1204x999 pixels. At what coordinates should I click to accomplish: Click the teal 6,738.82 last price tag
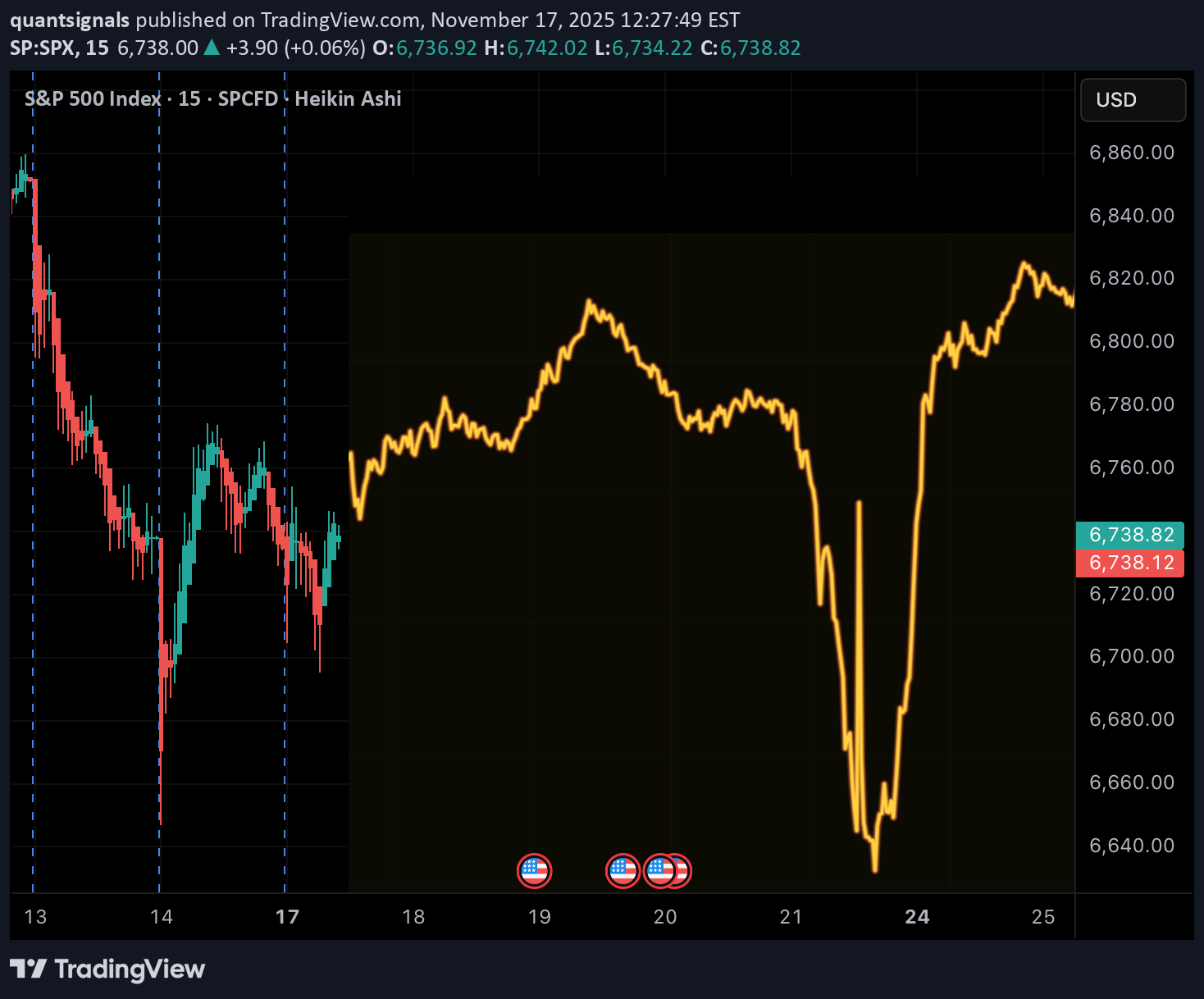(1130, 534)
